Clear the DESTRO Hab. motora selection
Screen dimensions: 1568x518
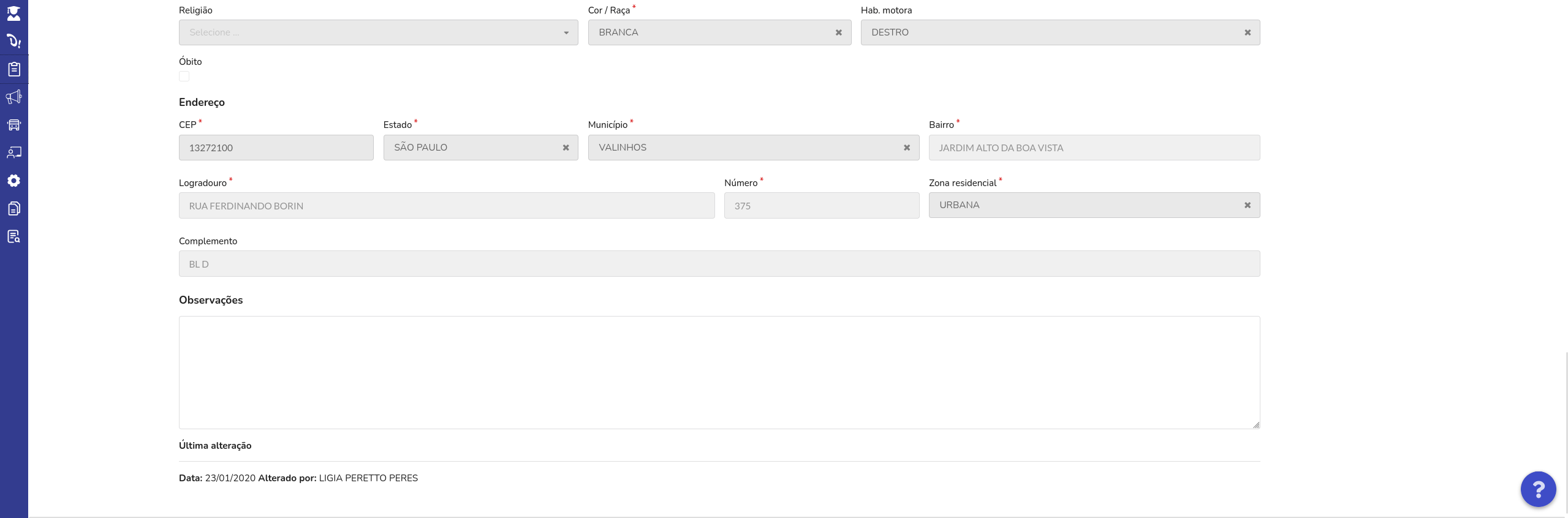(x=1248, y=32)
